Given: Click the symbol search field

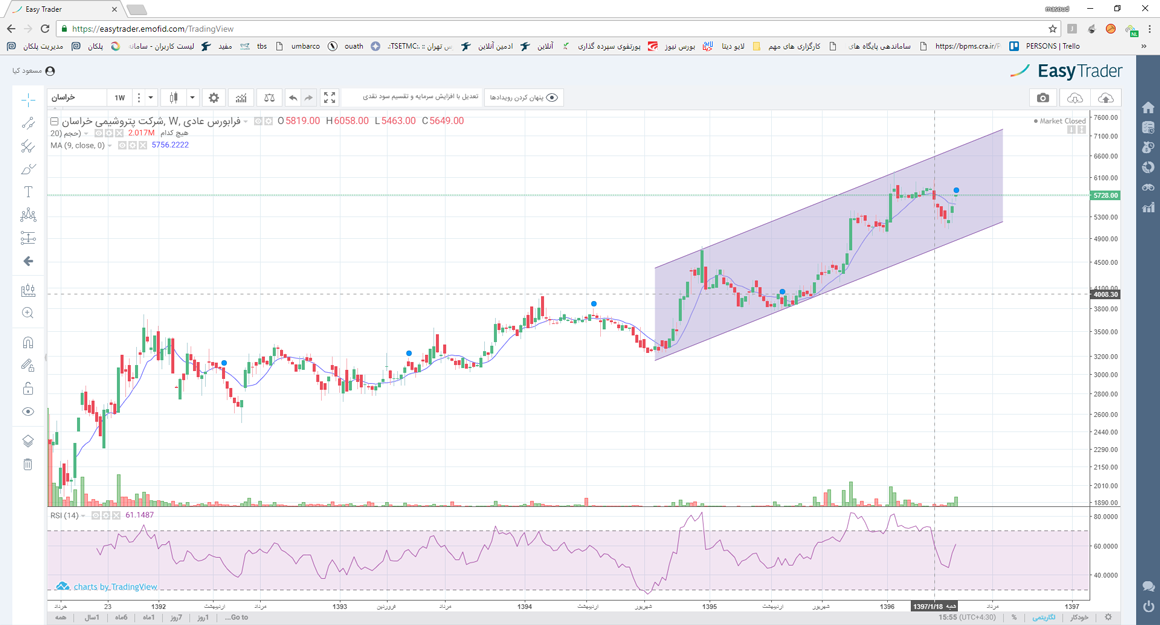Looking at the screenshot, I should click(x=77, y=98).
